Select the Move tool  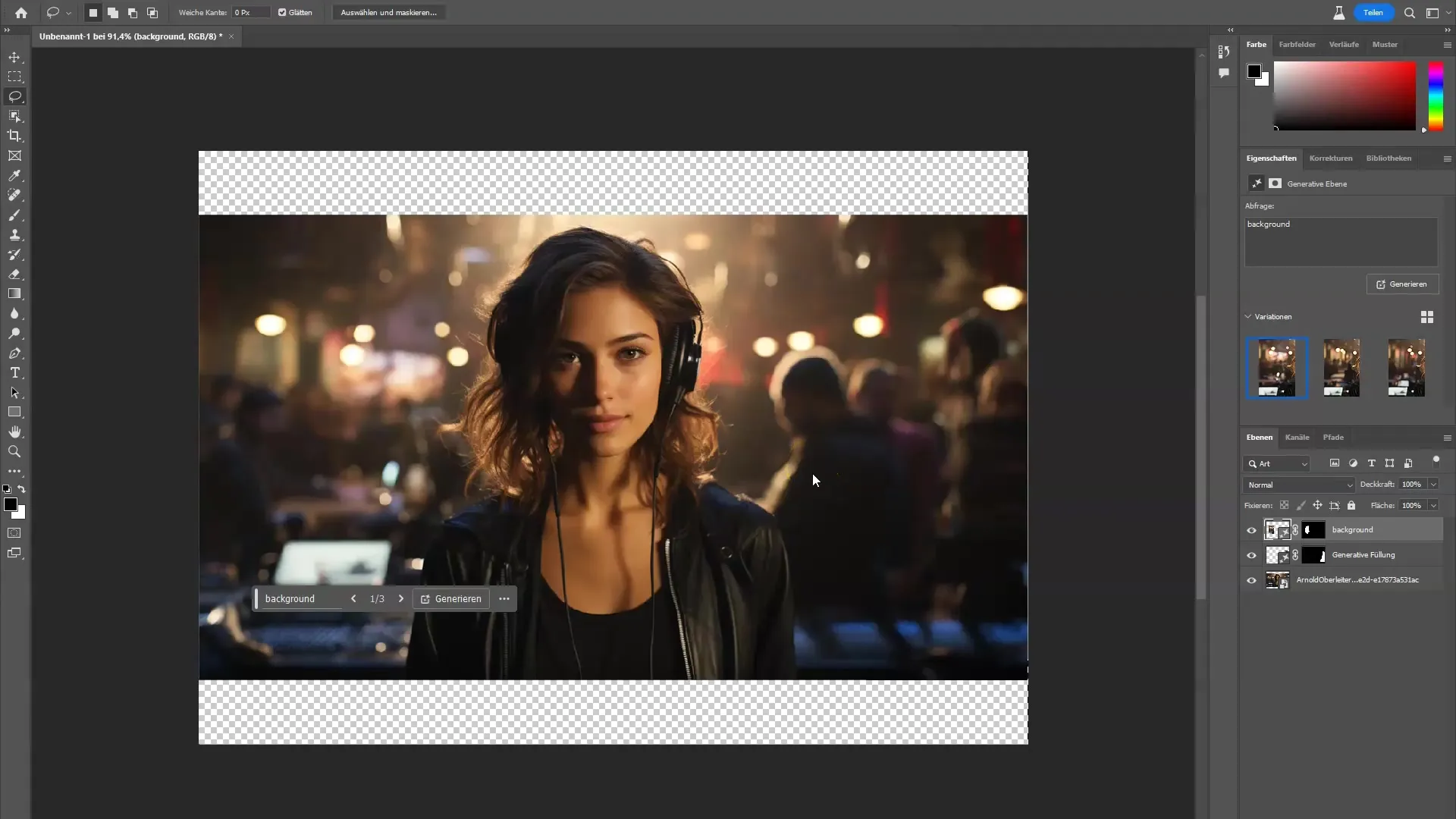[x=14, y=57]
